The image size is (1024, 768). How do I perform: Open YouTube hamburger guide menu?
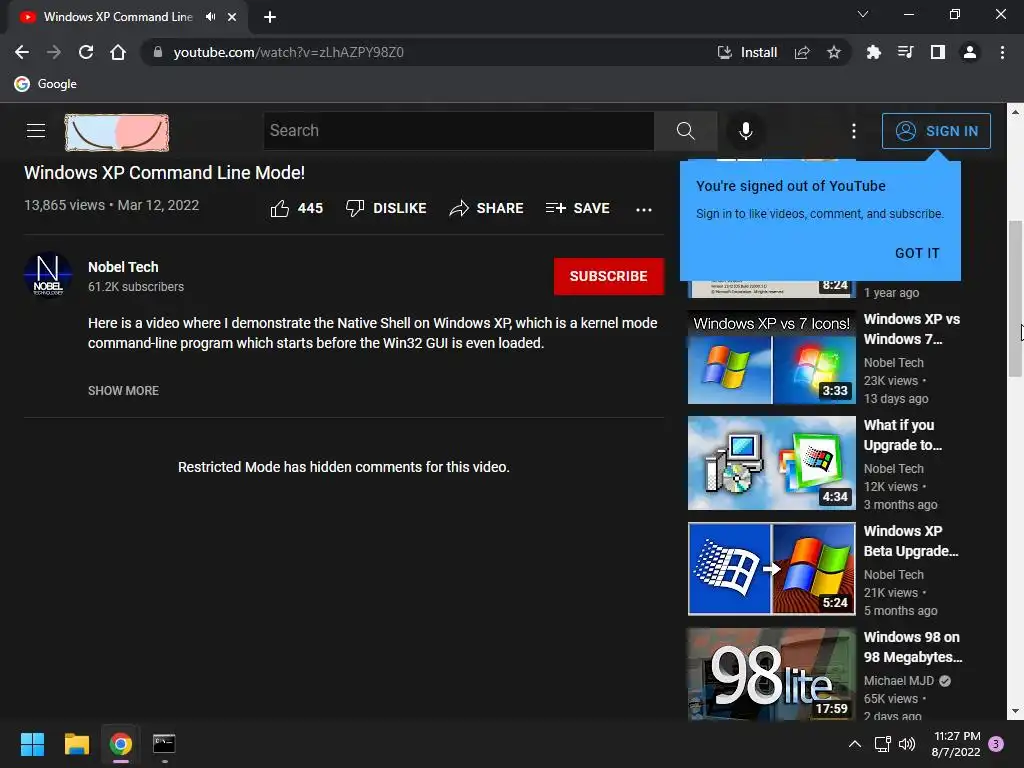click(36, 131)
